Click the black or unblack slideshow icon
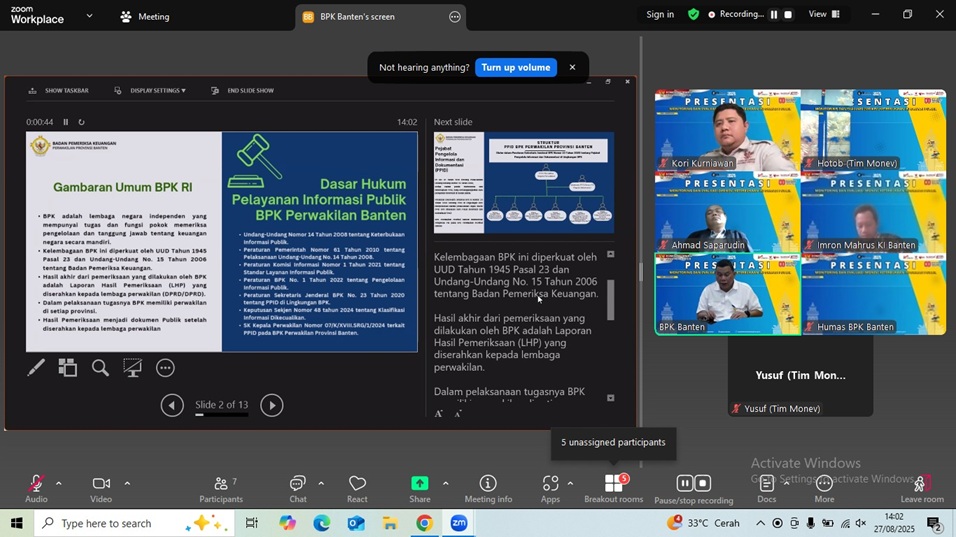 pyautogui.click(x=132, y=368)
